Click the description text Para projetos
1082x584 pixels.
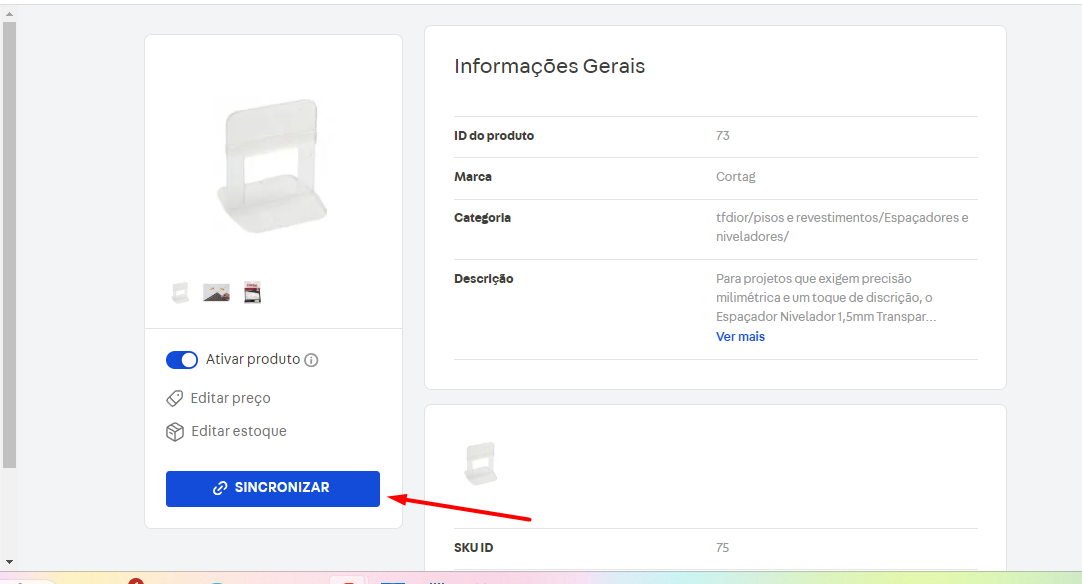click(x=826, y=298)
